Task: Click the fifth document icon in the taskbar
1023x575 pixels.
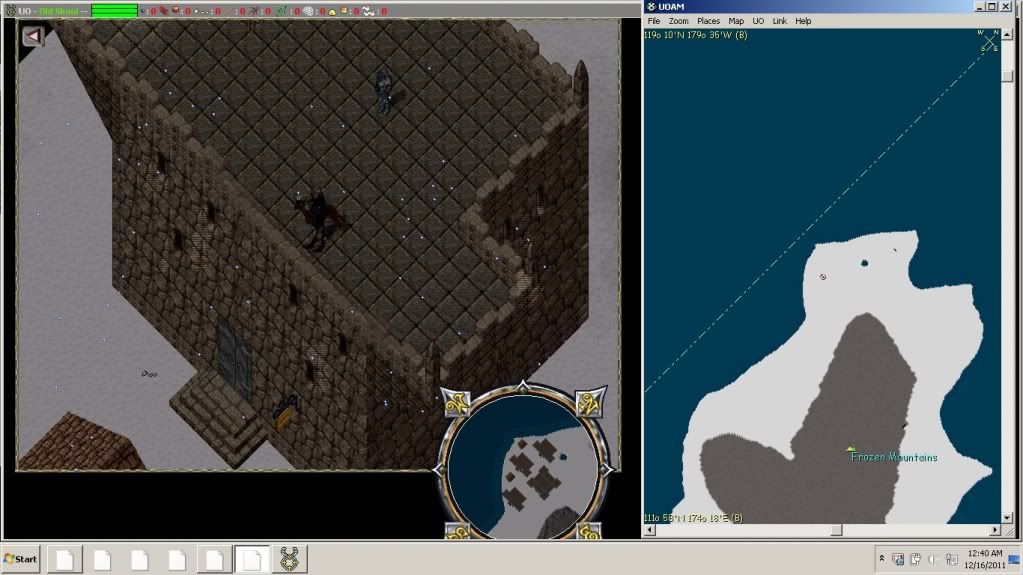Action: (214, 559)
